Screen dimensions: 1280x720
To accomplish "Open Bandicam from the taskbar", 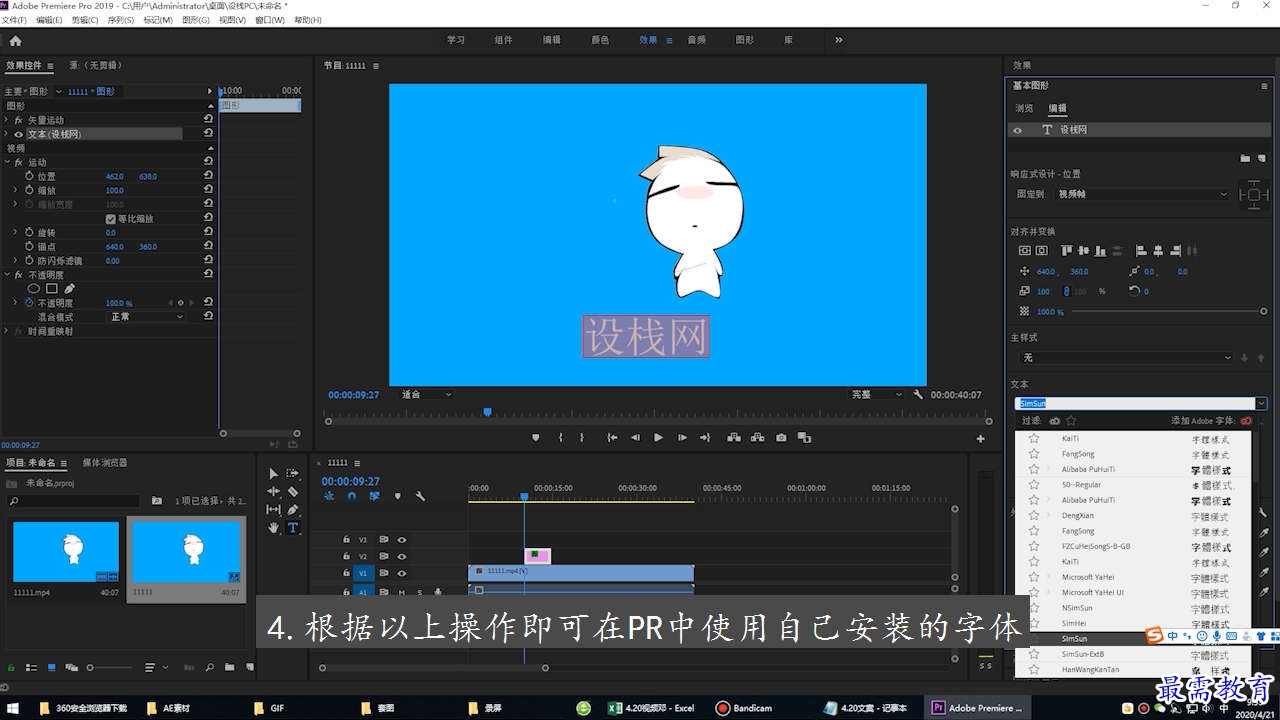I will [x=744, y=708].
